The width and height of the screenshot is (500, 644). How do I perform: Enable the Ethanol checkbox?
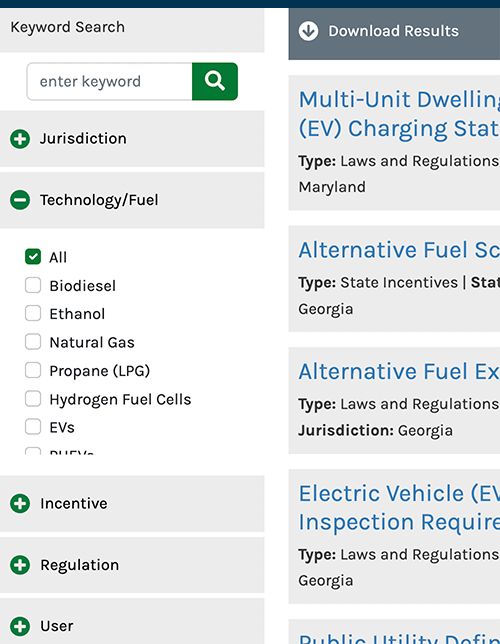(x=33, y=313)
